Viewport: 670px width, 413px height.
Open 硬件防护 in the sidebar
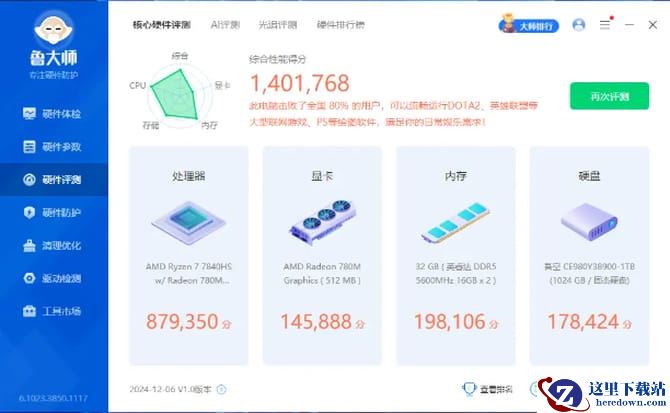coord(53,212)
